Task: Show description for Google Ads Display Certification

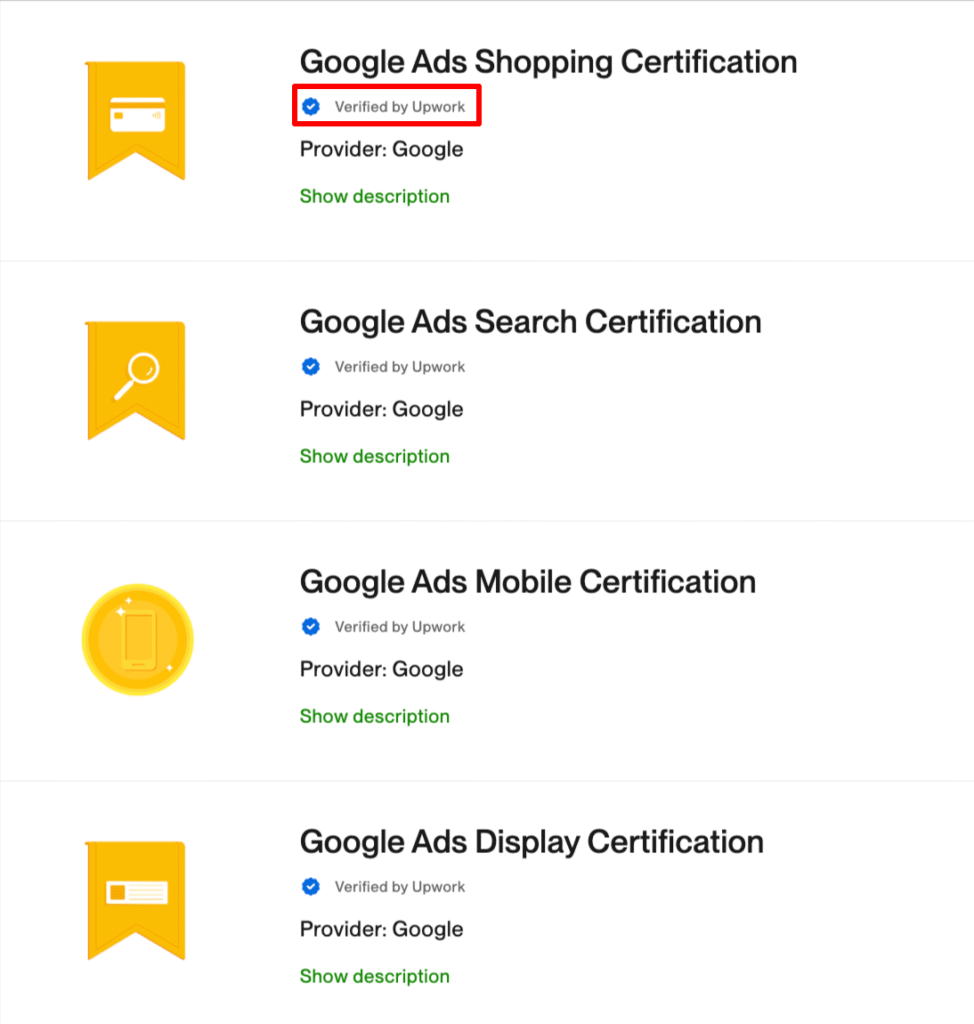Action: (x=375, y=977)
